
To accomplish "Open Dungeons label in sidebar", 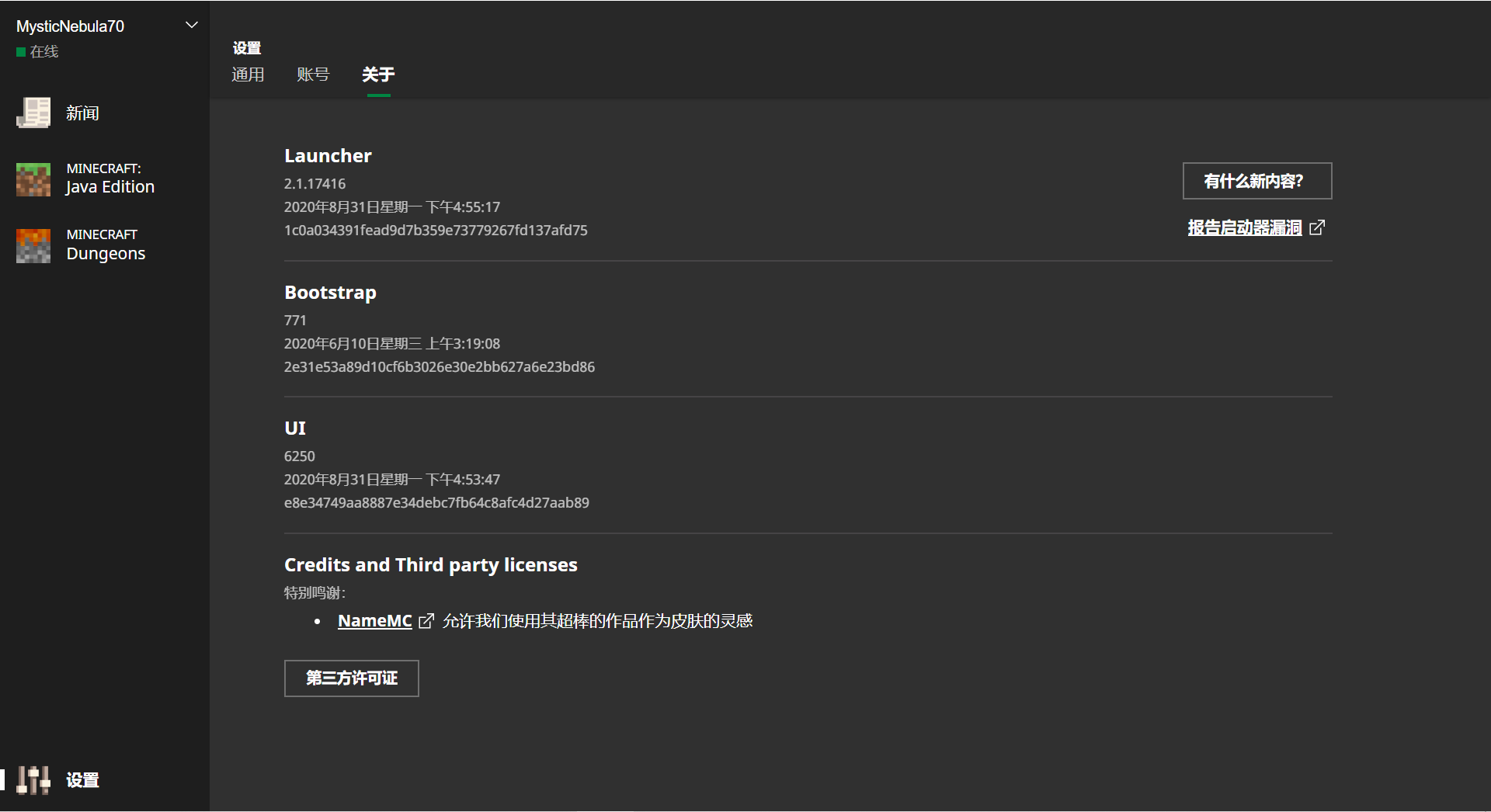I will tap(106, 254).
